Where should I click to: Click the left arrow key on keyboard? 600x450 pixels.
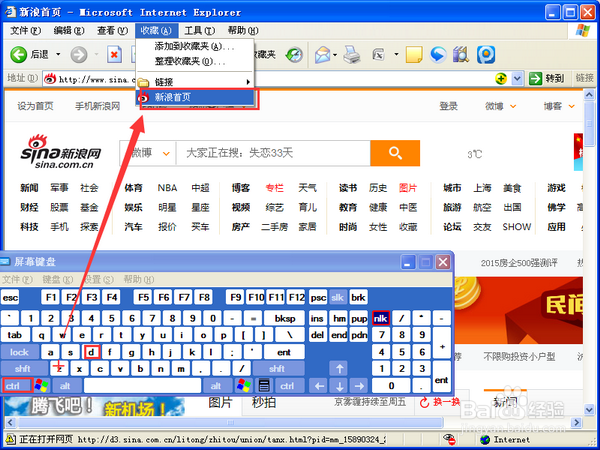[x=319, y=386]
